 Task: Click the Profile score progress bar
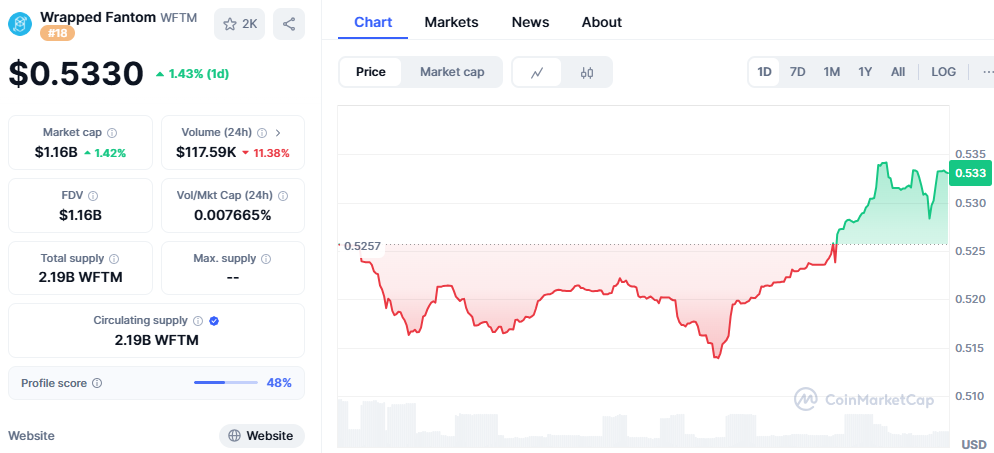click(225, 383)
